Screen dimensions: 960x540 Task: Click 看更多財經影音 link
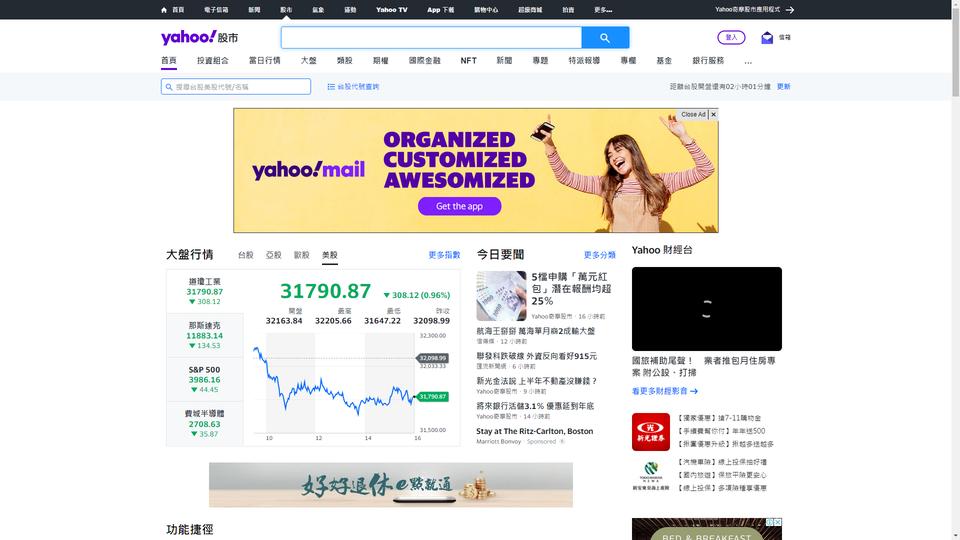tap(664, 391)
